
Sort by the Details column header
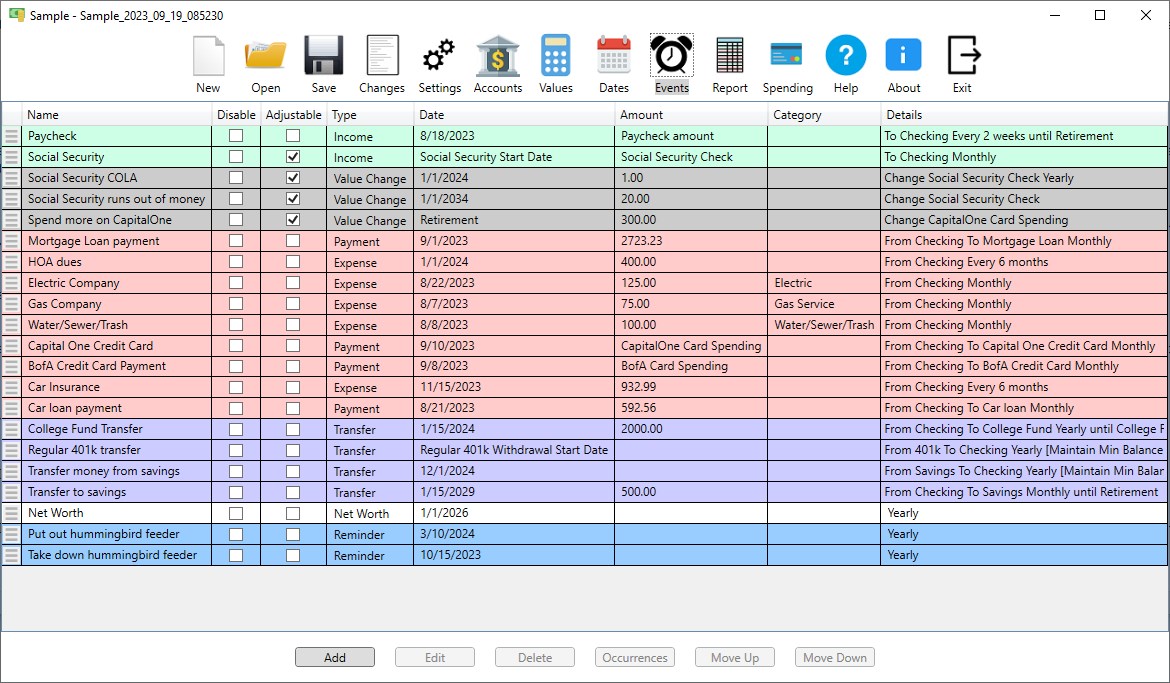pos(1024,115)
